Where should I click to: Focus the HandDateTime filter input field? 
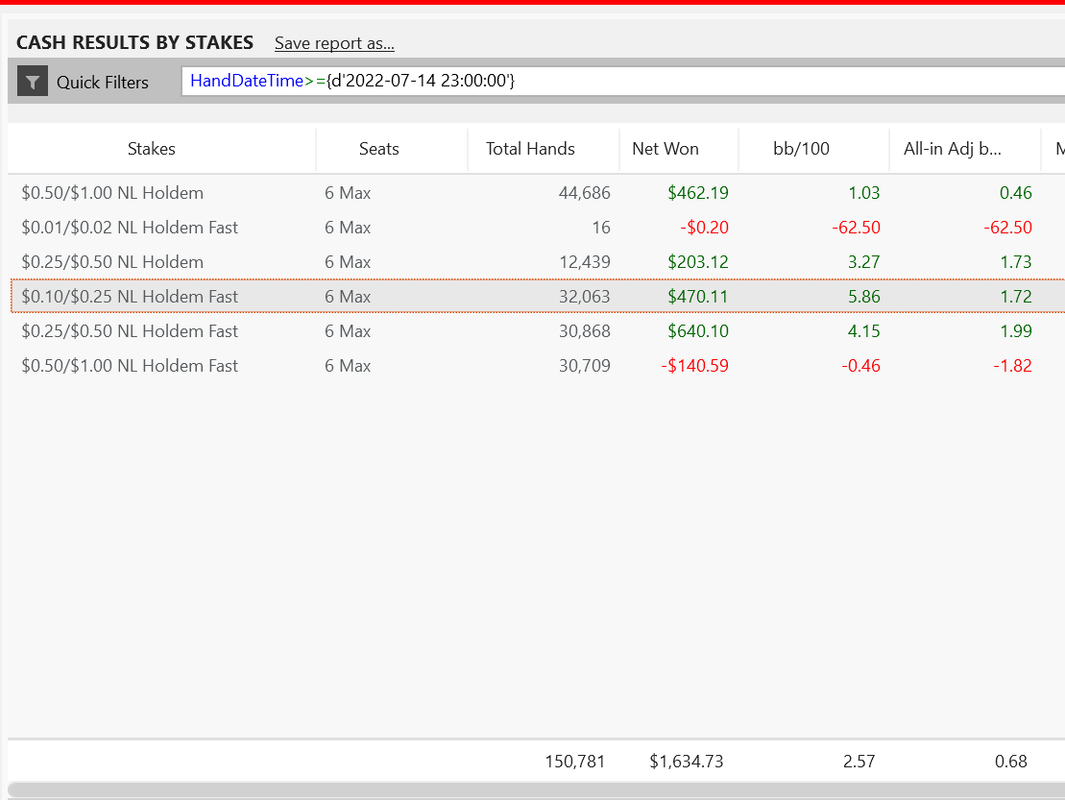click(623, 81)
